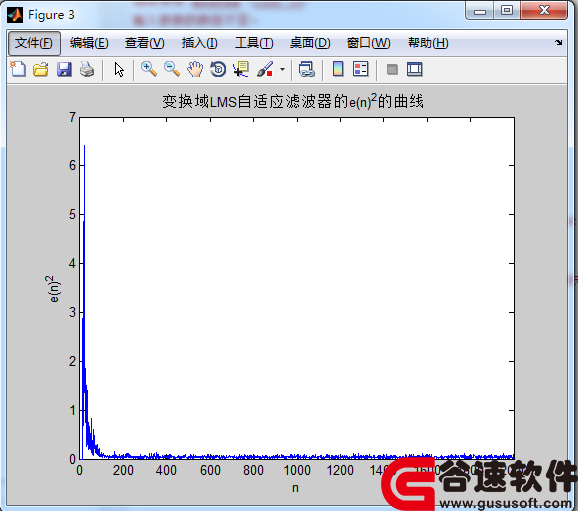Open file using the folder icon
The height and width of the screenshot is (511, 578).
(41, 69)
